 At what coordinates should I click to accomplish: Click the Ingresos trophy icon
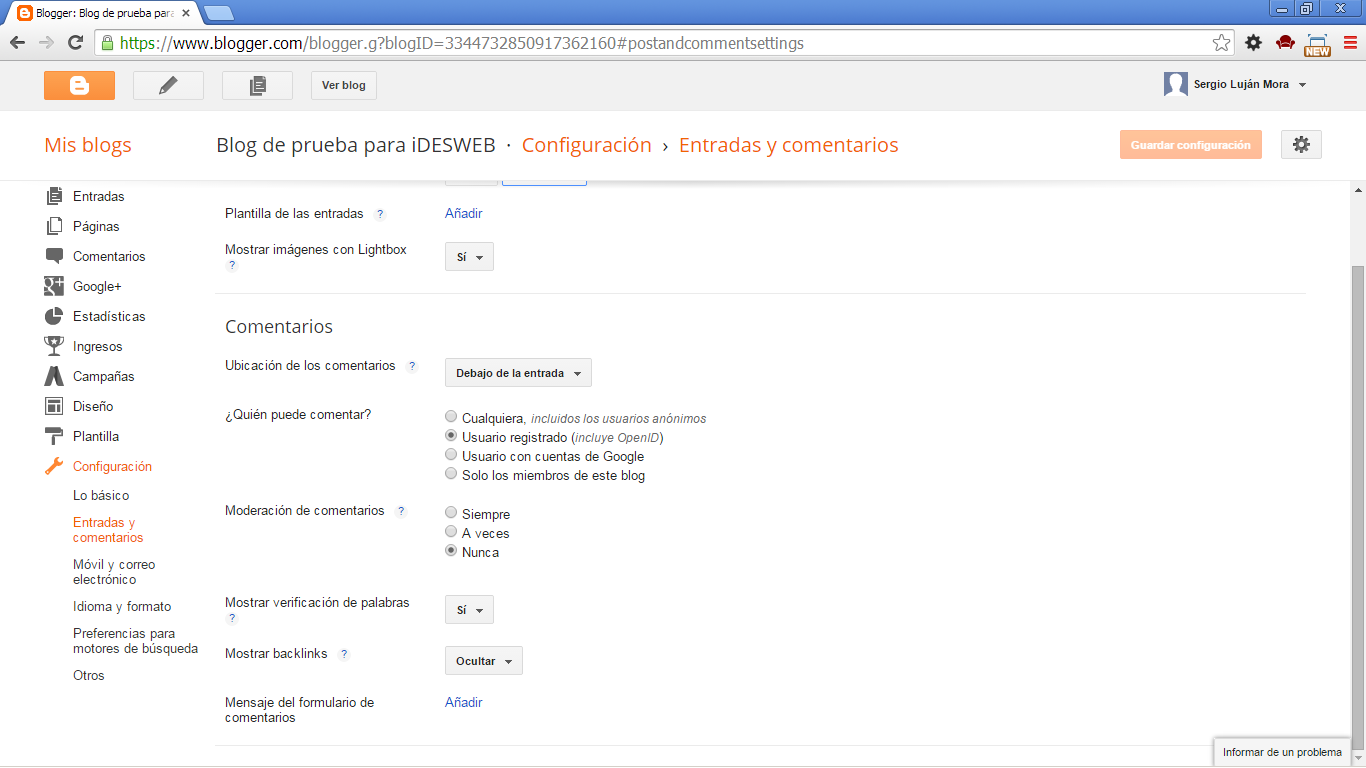[54, 346]
